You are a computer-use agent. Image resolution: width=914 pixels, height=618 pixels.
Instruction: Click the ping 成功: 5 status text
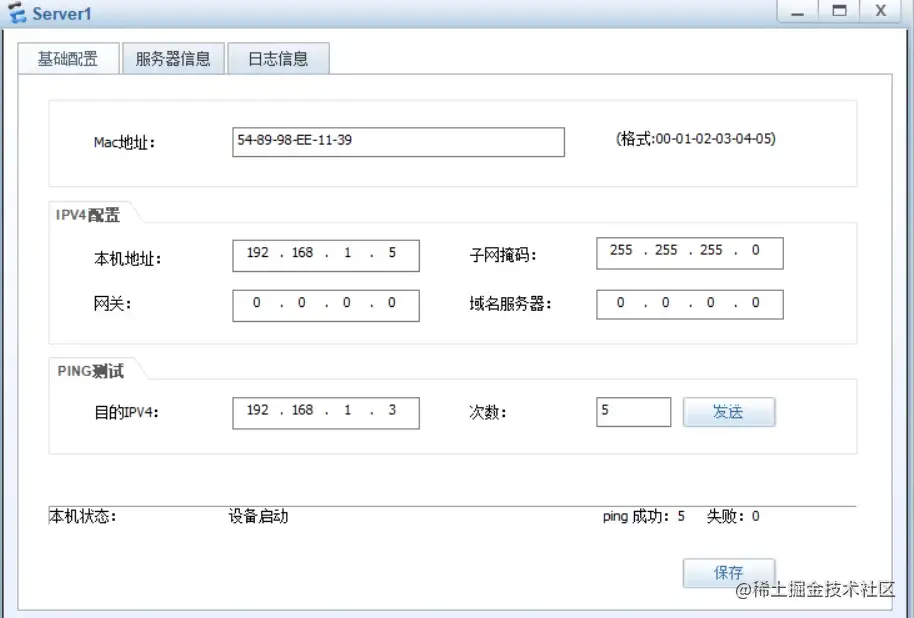pyautogui.click(x=644, y=516)
